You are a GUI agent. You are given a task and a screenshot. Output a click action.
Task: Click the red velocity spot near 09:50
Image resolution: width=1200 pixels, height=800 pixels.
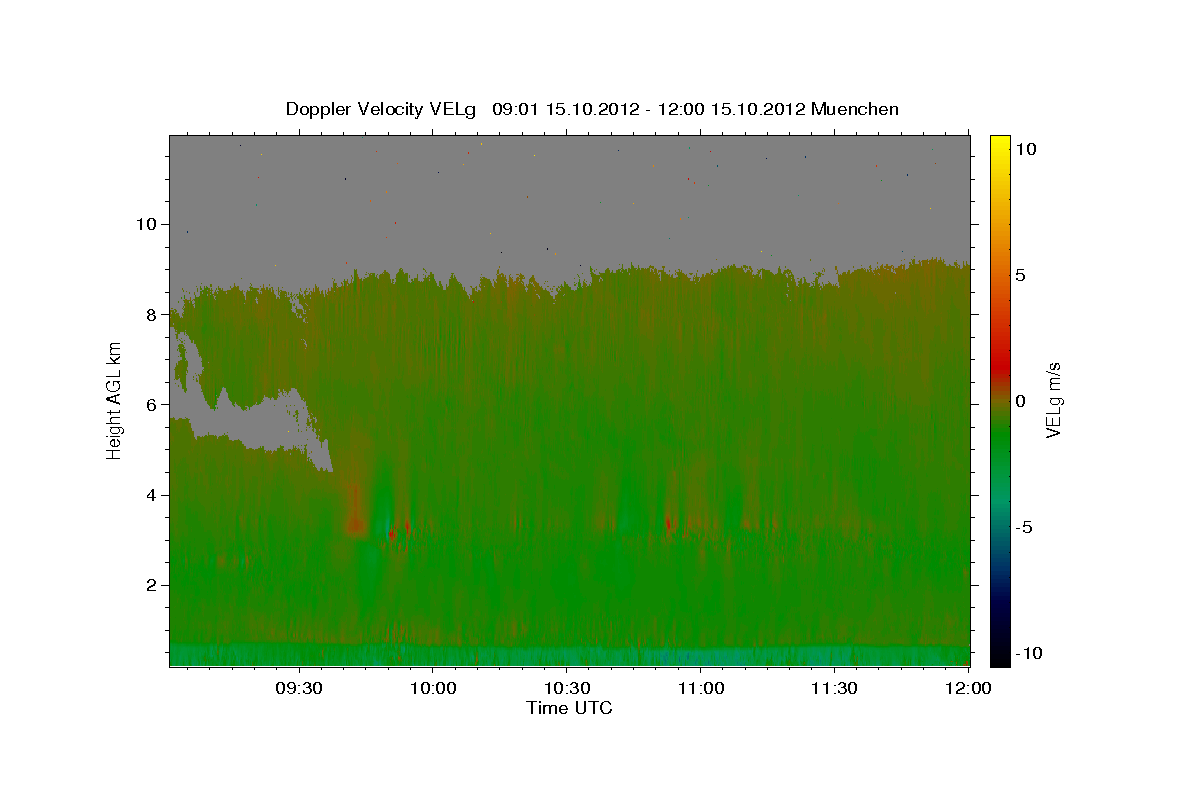tap(392, 534)
